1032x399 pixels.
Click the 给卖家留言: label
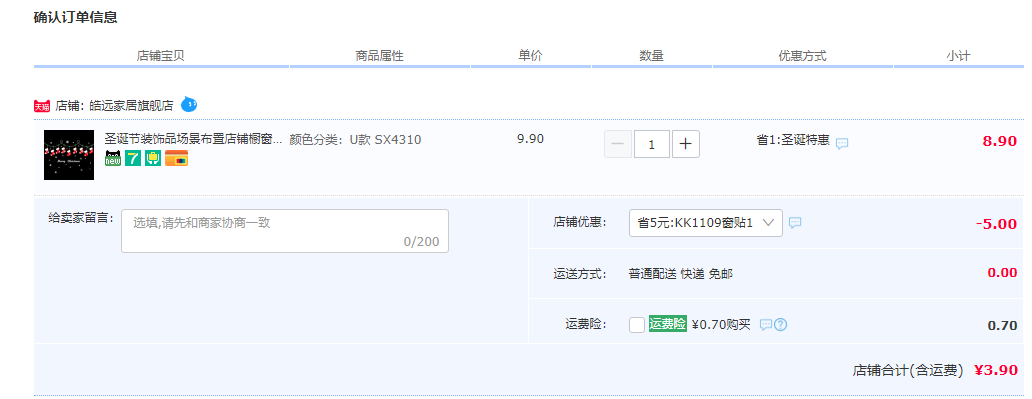81,217
